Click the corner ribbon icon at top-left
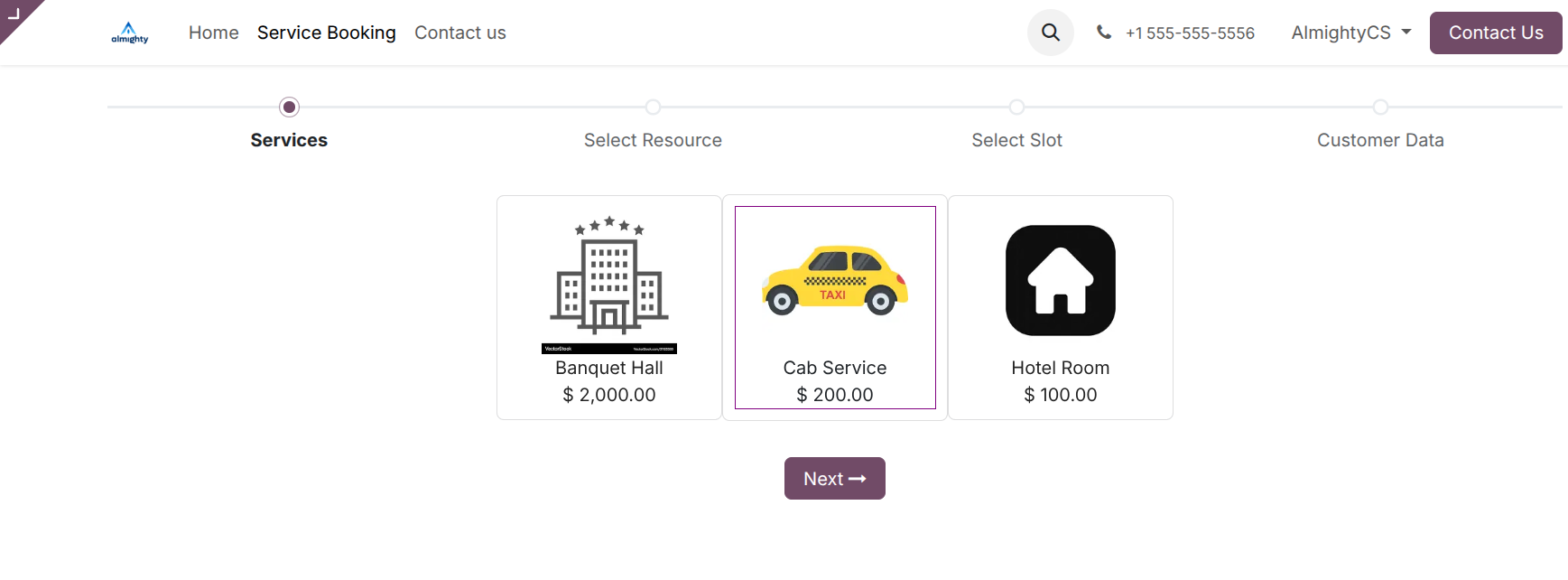 click(14, 13)
